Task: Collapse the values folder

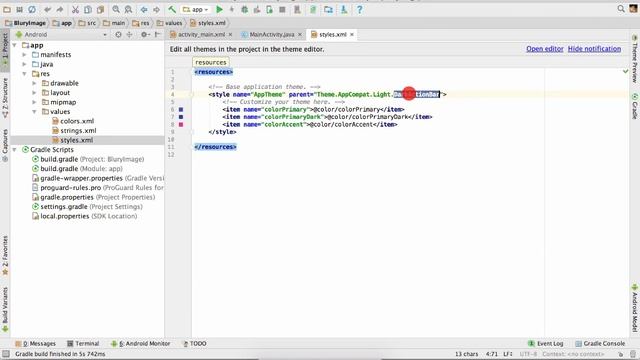Action: (34, 112)
